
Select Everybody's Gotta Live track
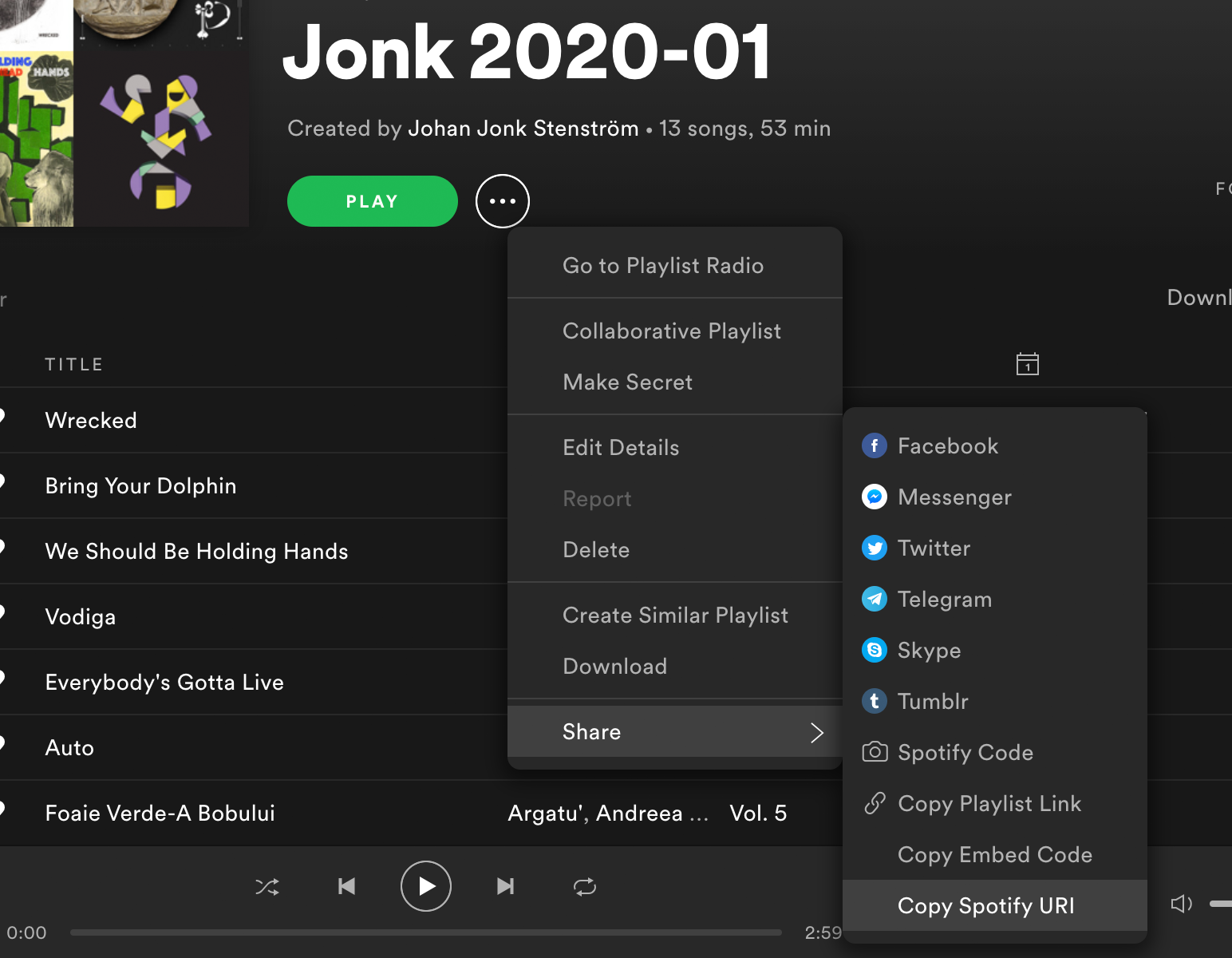click(x=164, y=682)
